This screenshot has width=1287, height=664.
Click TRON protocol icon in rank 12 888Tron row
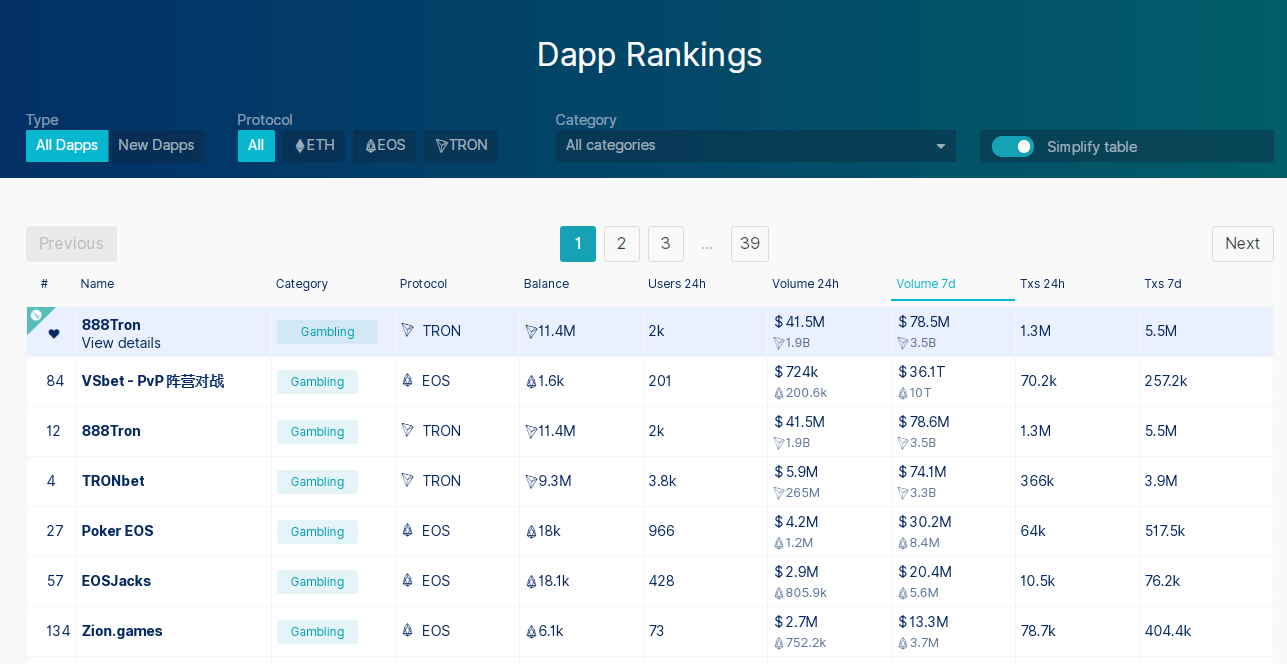(407, 430)
